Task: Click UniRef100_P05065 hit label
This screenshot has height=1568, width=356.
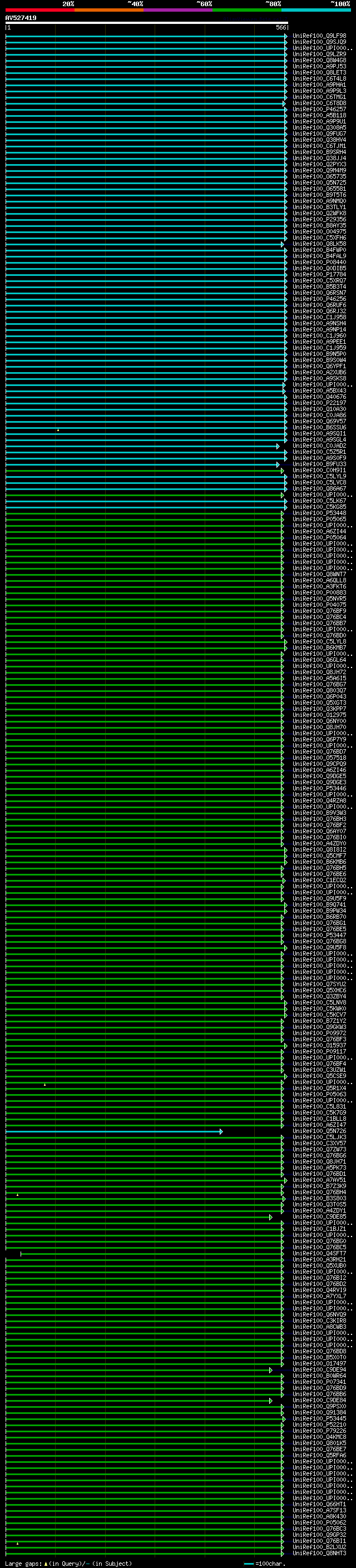Action: 319,519
